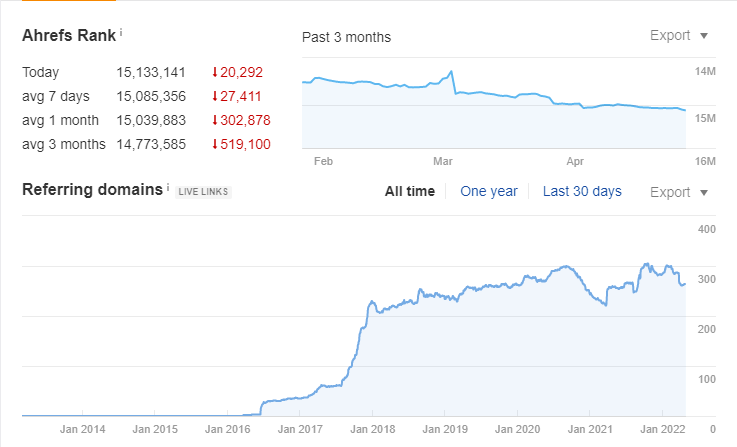Click the avg 7 days row label

point(55,96)
